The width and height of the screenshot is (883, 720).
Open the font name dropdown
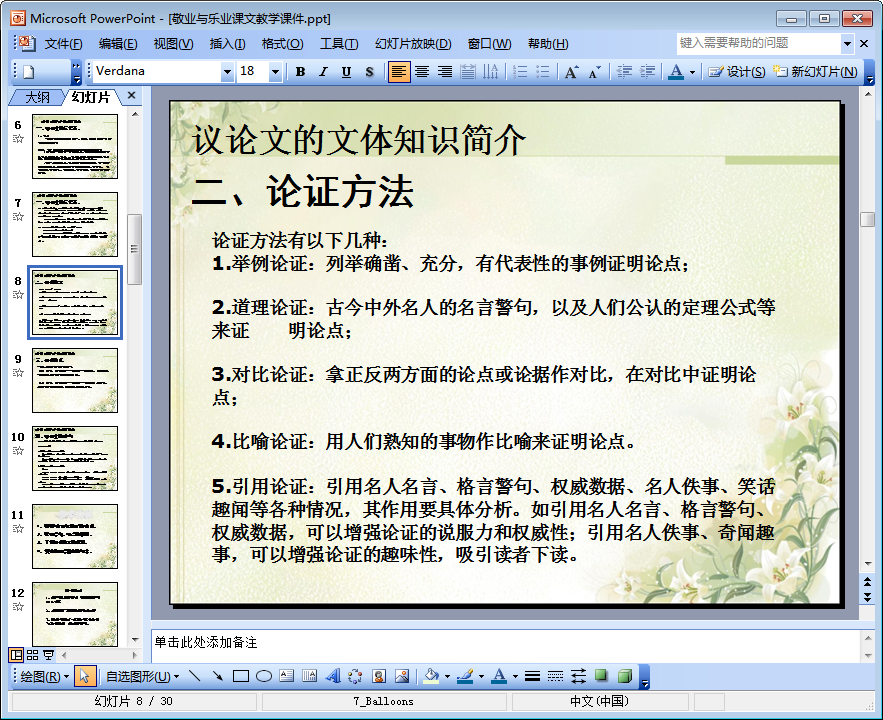tap(227, 71)
